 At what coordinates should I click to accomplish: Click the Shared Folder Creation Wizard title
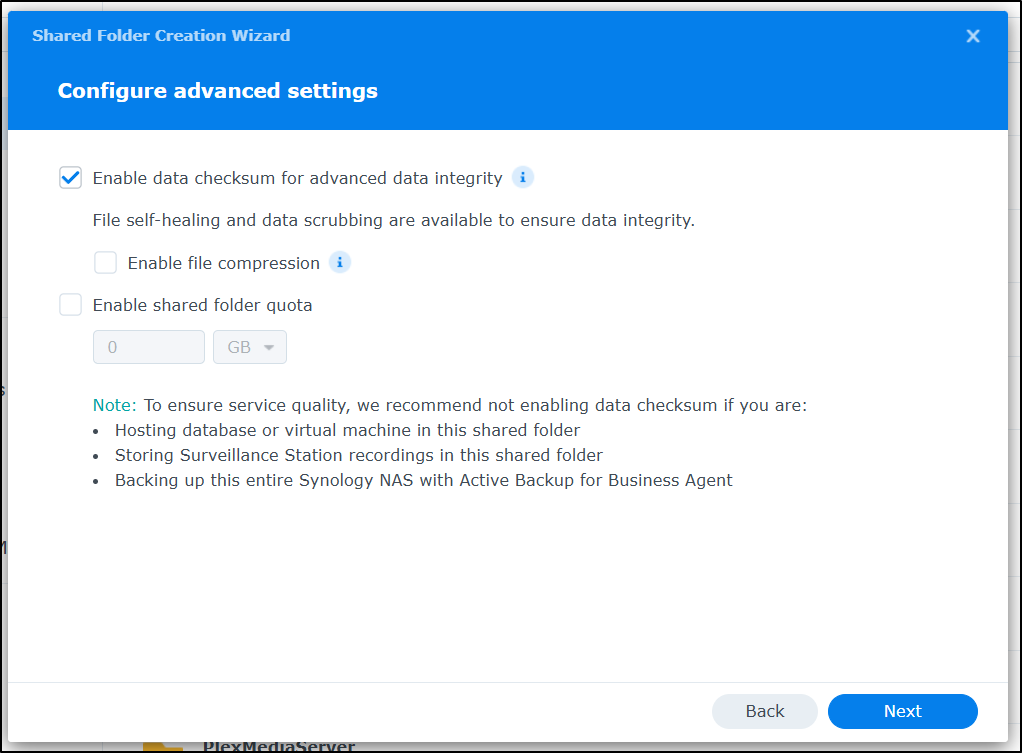tap(161, 36)
